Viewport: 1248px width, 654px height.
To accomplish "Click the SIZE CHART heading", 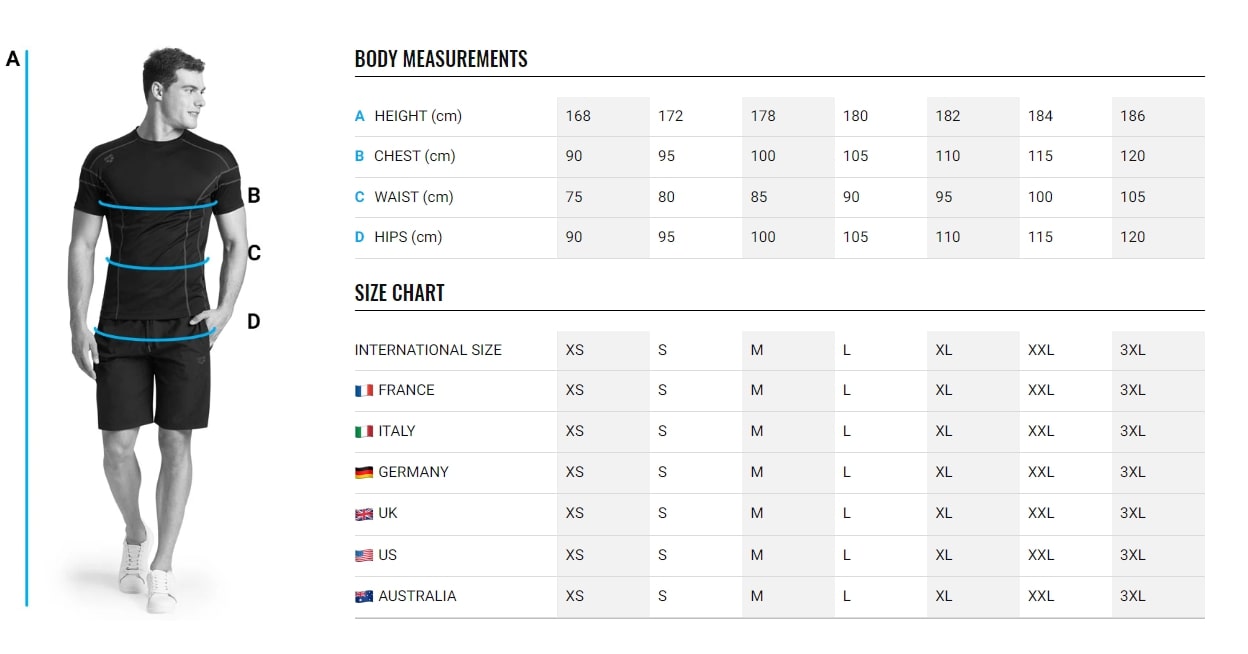I will 399,293.
